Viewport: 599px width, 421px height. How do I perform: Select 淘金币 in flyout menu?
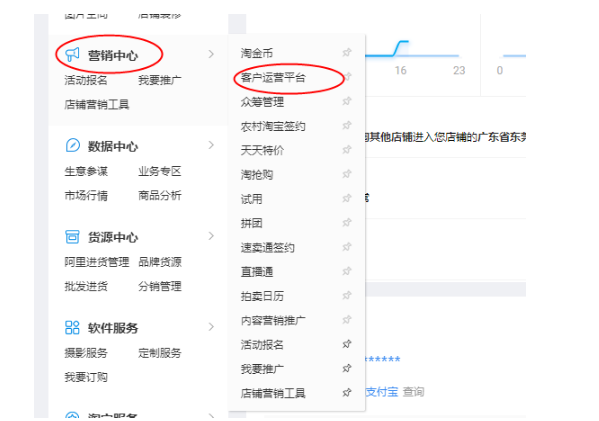point(257,53)
